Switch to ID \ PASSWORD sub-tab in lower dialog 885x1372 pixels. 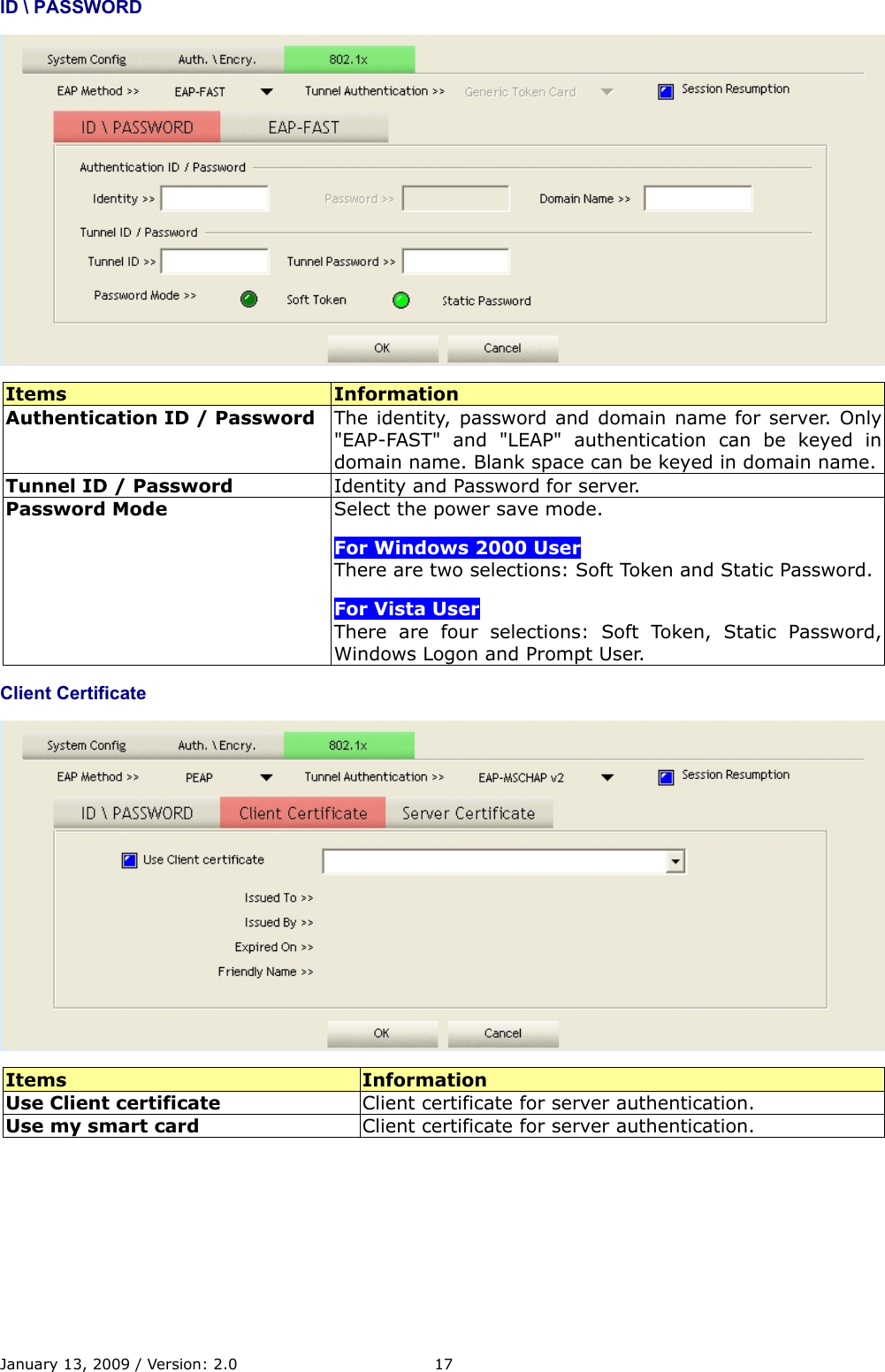click(x=137, y=813)
